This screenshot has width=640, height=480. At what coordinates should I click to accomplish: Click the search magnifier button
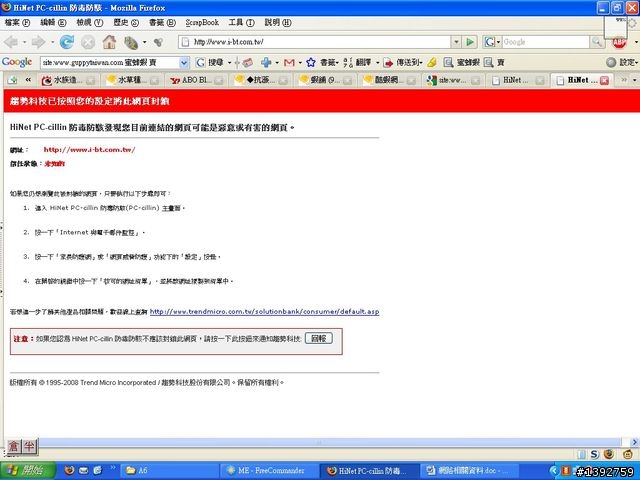(597, 42)
